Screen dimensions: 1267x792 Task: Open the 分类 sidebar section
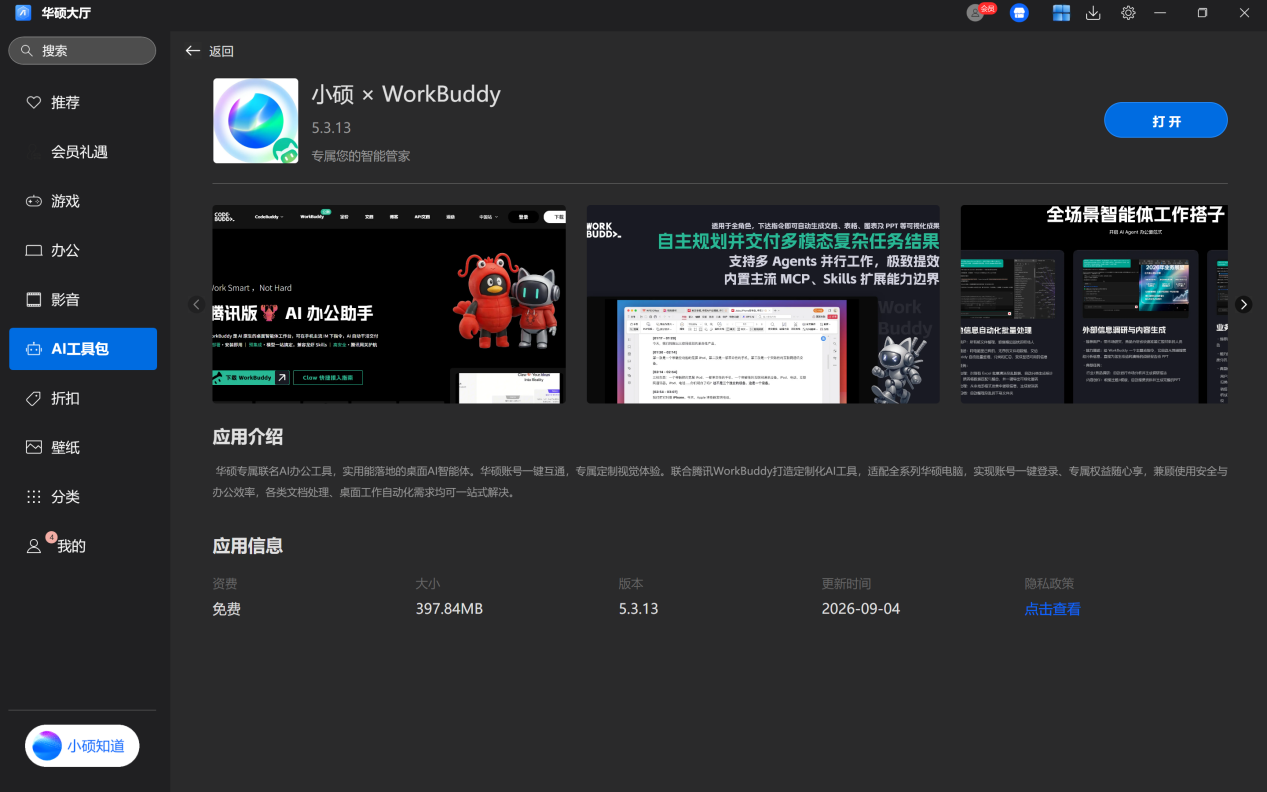(x=83, y=497)
